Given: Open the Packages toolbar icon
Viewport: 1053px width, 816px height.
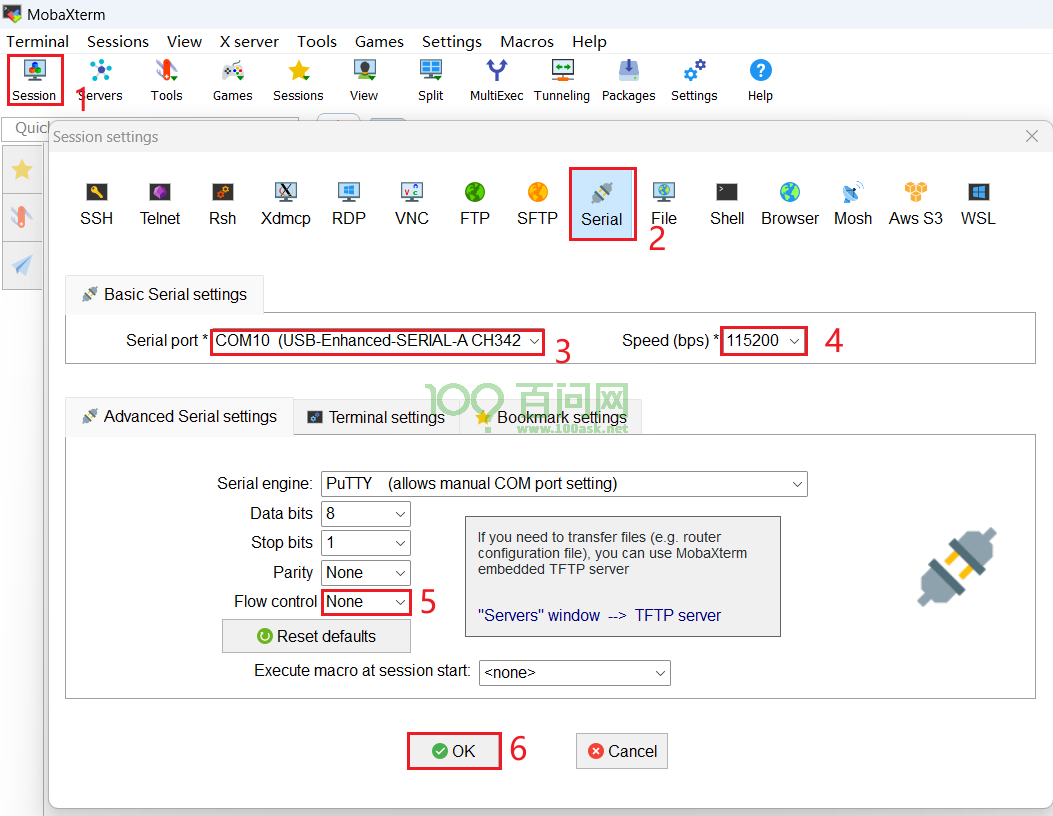Looking at the screenshot, I should (628, 80).
